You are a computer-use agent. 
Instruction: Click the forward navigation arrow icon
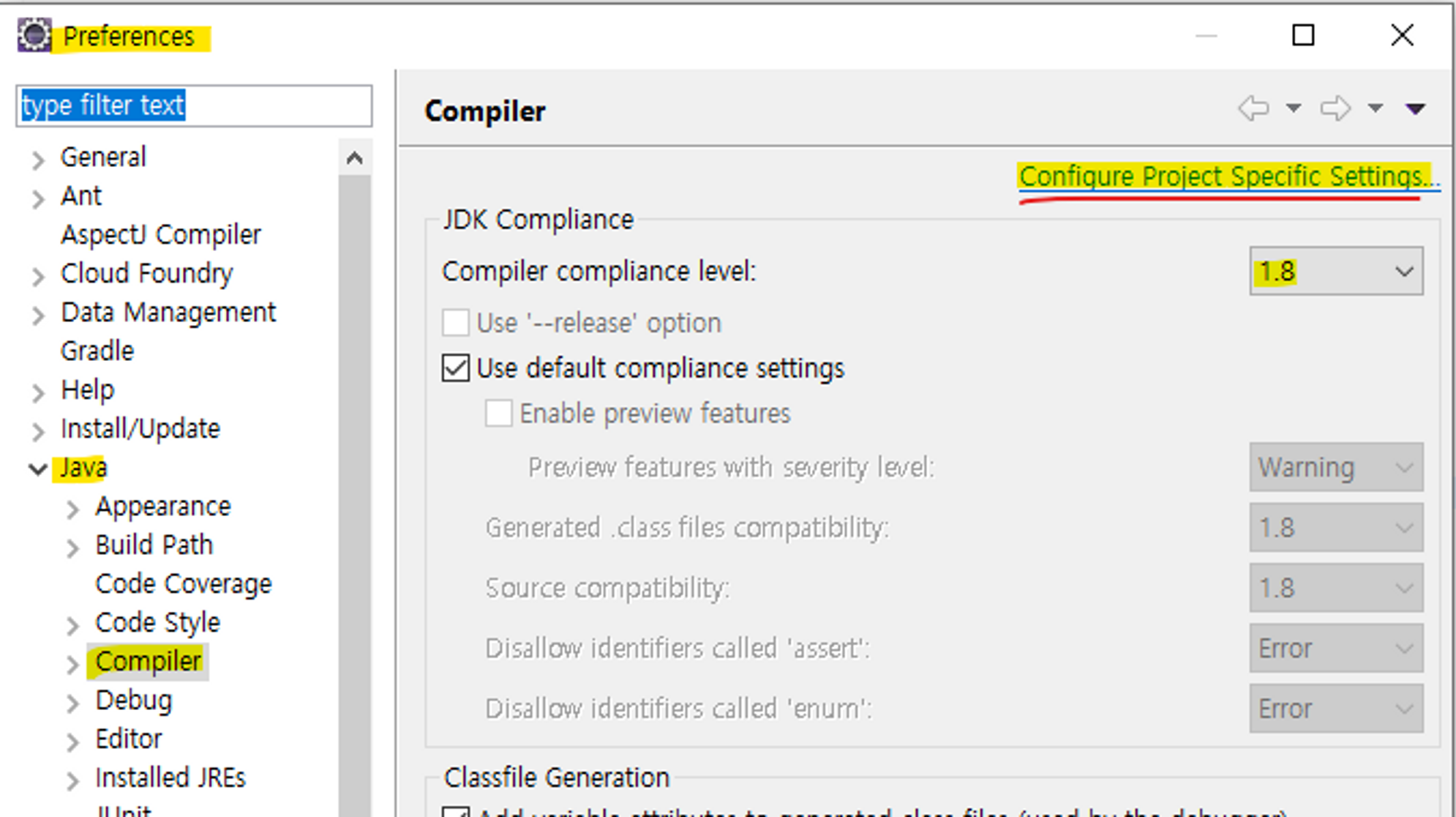(x=1335, y=108)
